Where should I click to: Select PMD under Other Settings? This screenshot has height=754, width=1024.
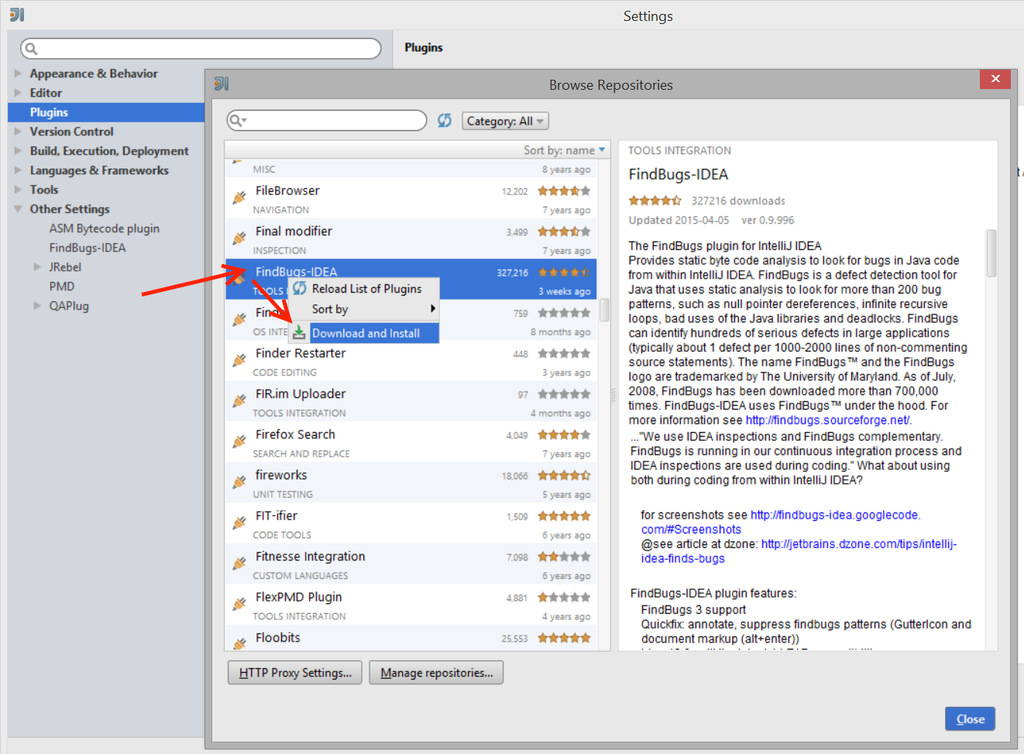[62, 287]
